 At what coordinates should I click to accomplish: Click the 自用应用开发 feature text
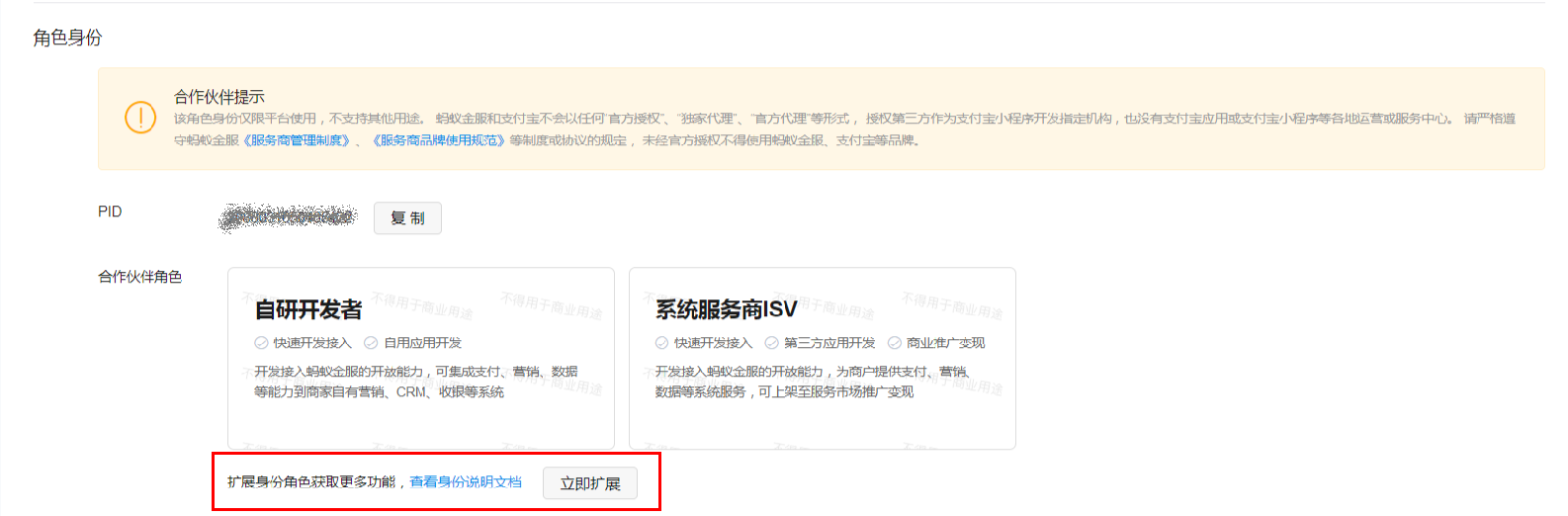point(422,343)
